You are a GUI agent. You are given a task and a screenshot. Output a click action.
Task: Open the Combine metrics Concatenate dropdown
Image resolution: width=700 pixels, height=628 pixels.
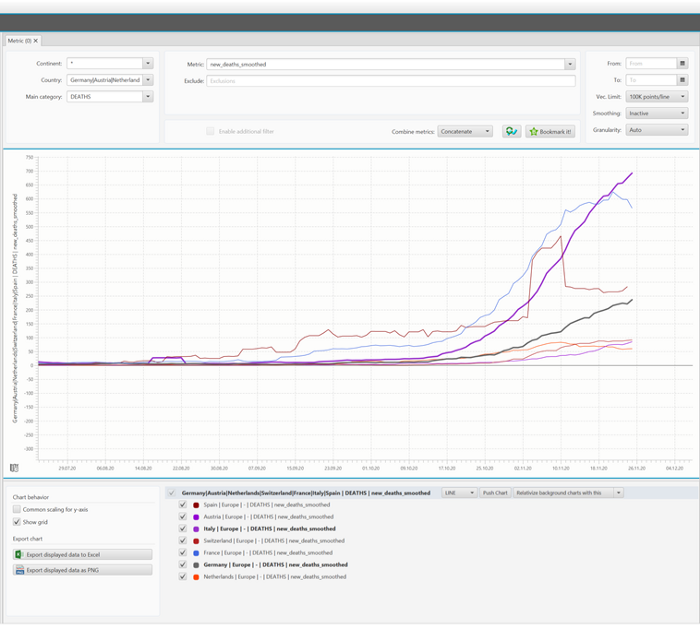(x=466, y=131)
